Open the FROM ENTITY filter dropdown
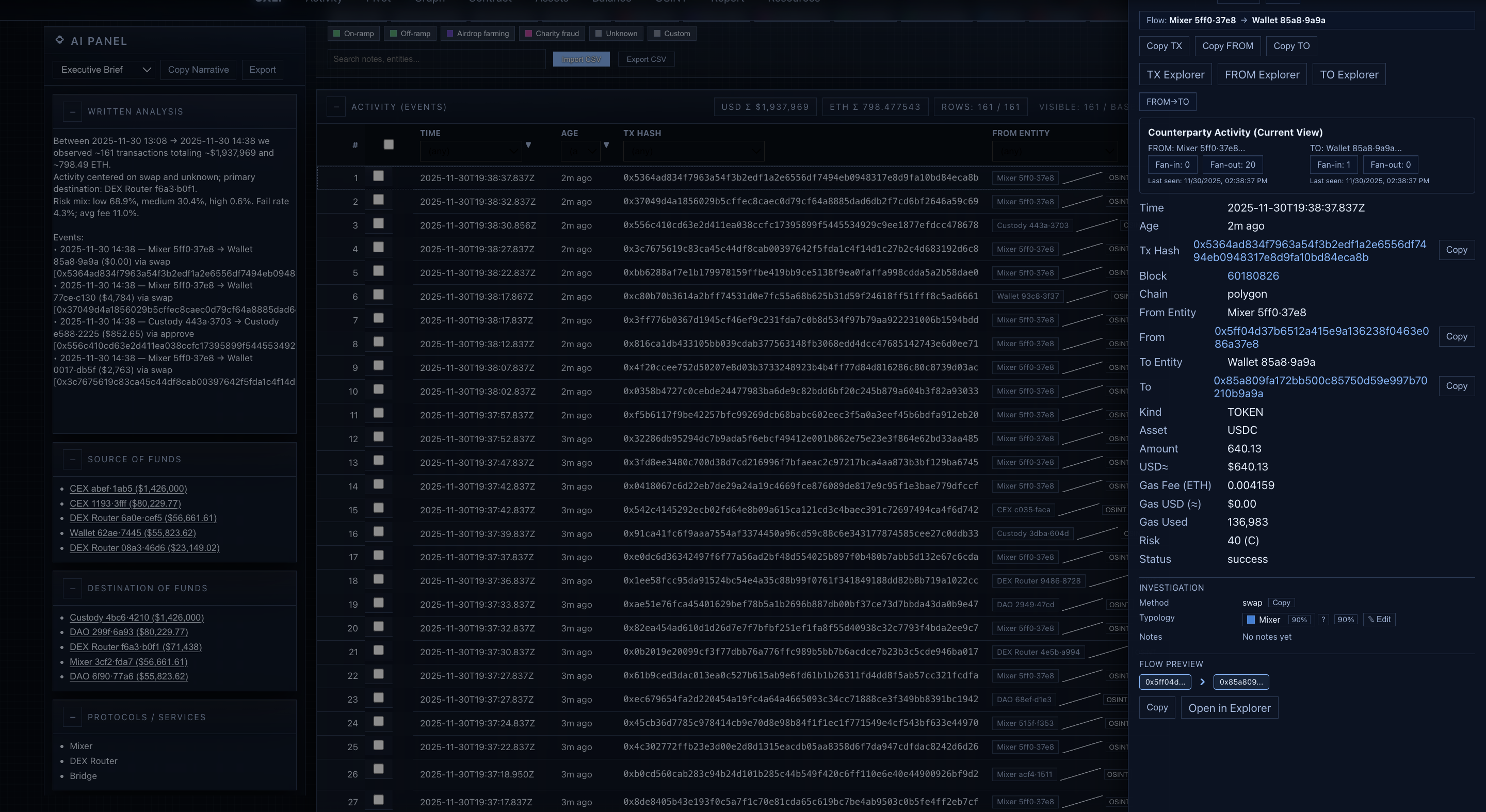This screenshot has height=812, width=1486. 1055,151
